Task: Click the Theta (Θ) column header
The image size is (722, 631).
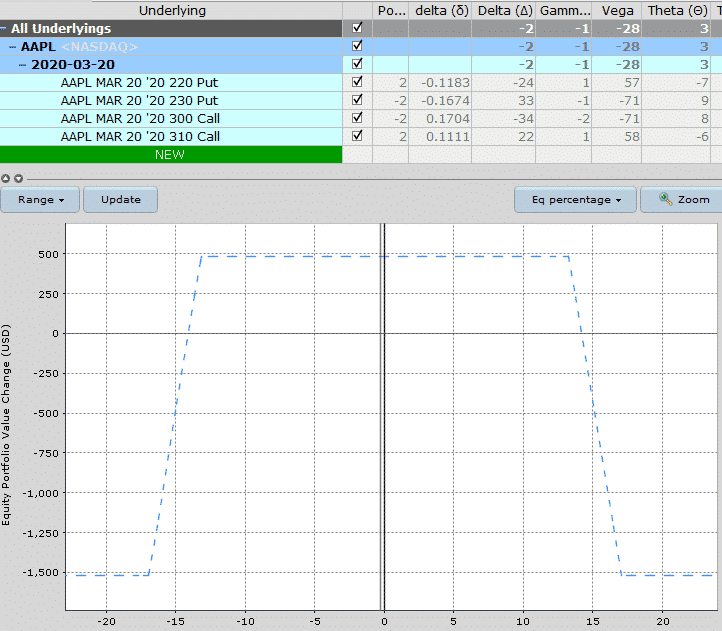Action: click(x=677, y=11)
